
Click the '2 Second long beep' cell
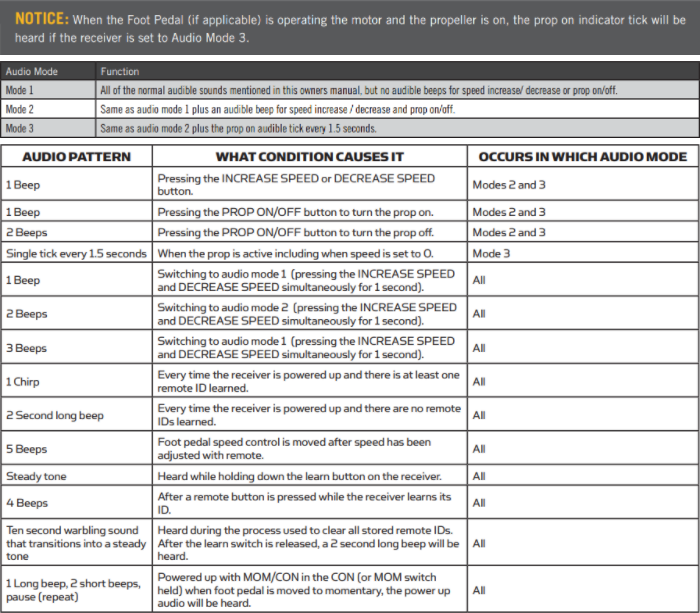[54, 415]
